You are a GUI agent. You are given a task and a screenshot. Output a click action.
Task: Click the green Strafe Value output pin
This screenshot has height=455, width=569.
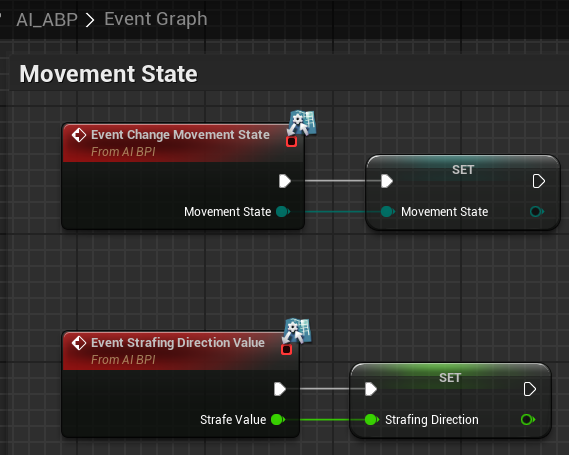point(278,420)
